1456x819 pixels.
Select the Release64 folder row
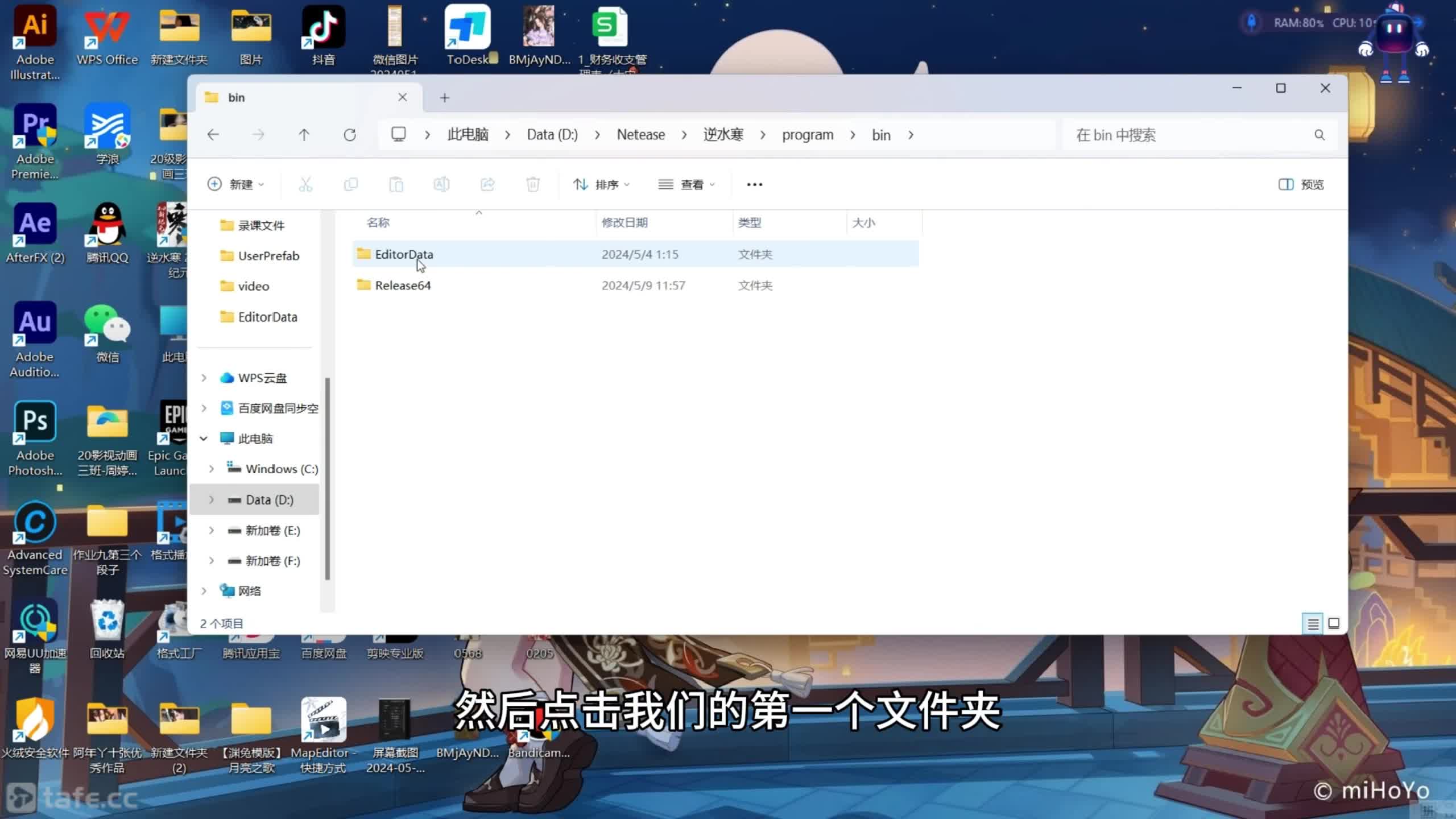(636, 286)
